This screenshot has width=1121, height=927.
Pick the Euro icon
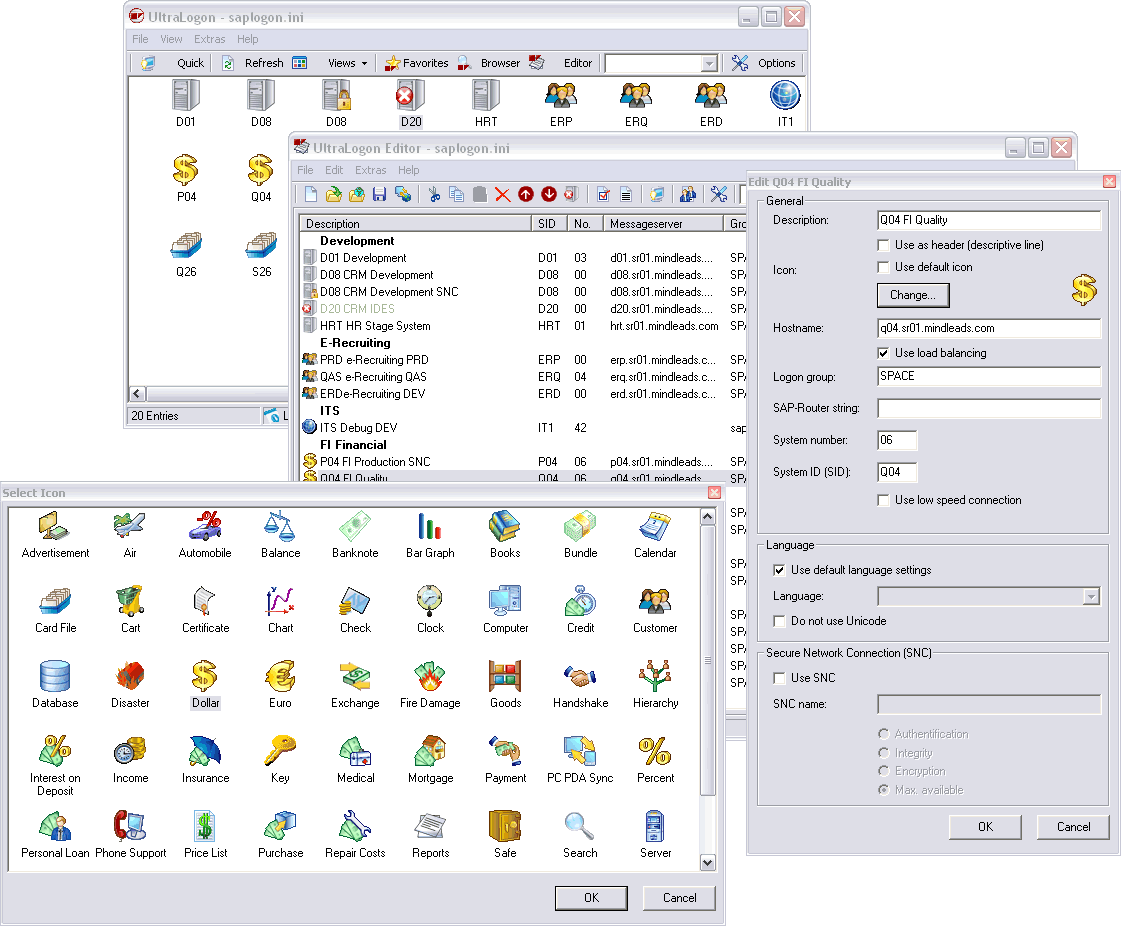(280, 684)
